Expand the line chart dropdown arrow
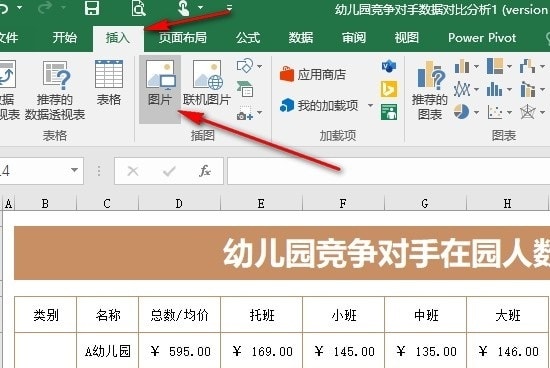Viewport: 550px width, 368px height. (476, 89)
